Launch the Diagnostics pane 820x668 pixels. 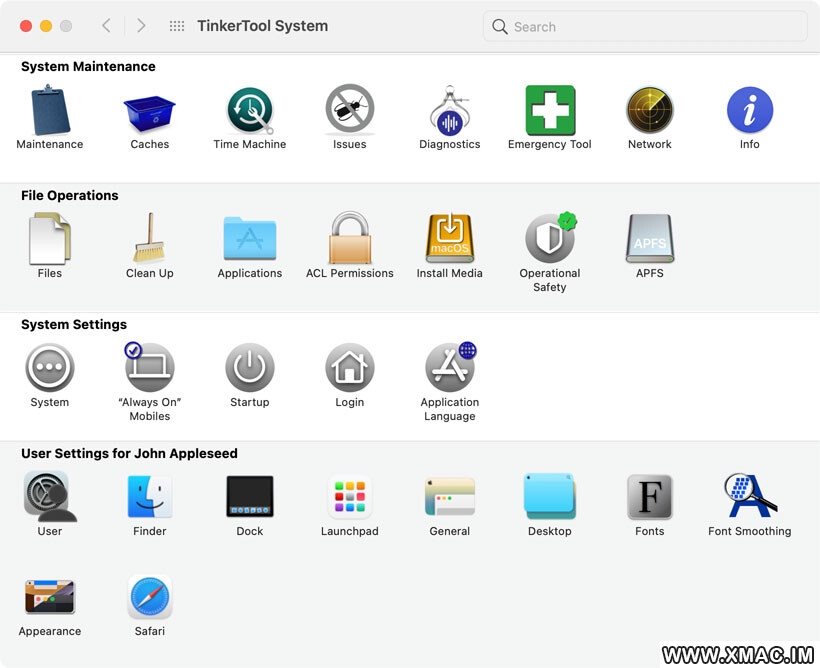click(x=450, y=110)
